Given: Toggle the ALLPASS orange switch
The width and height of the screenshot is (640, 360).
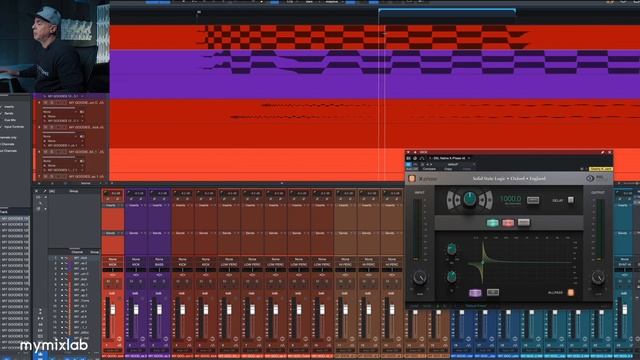Looking at the screenshot, I should pos(571,292).
